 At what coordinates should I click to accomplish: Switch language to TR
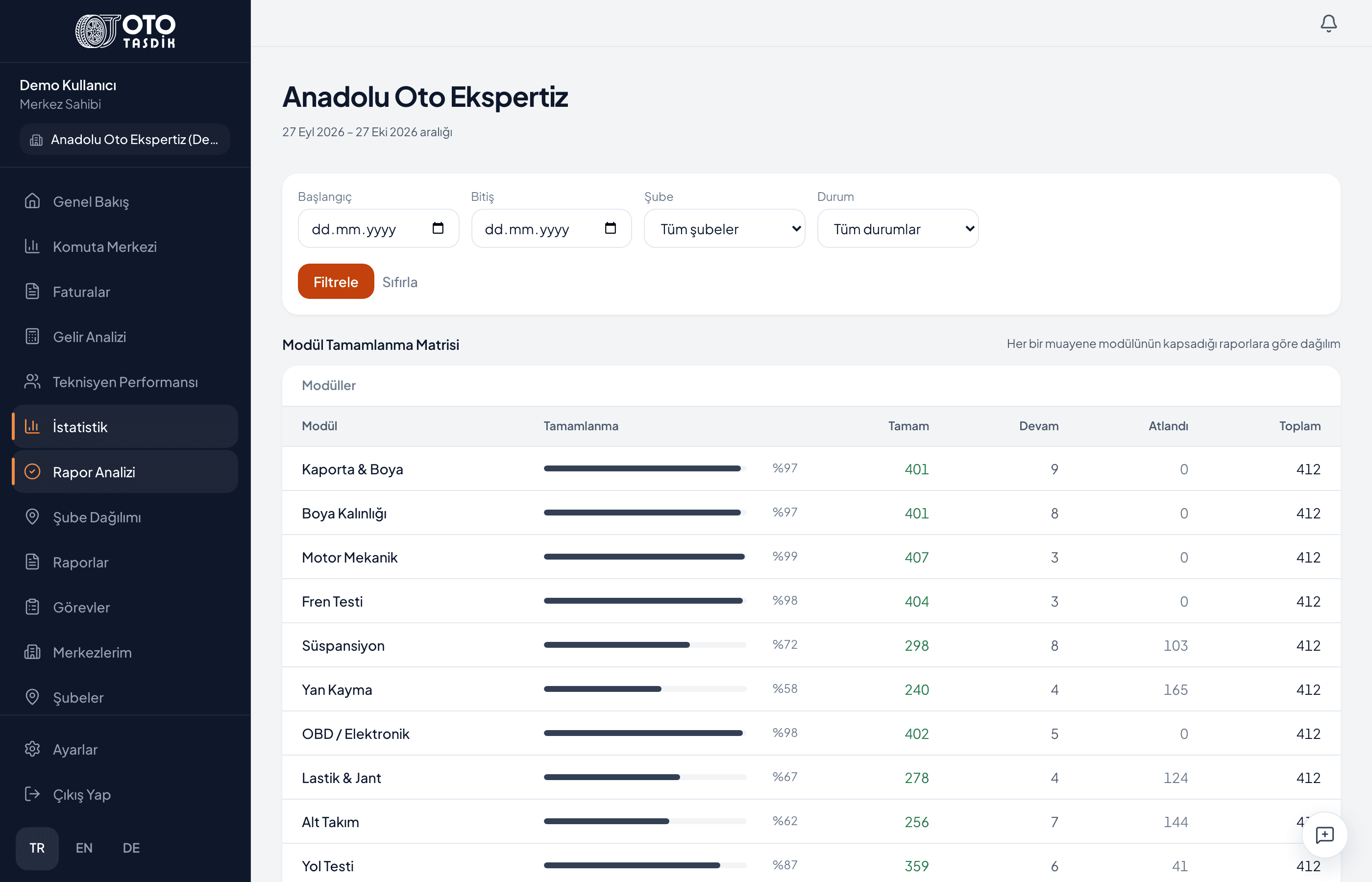pos(37,848)
